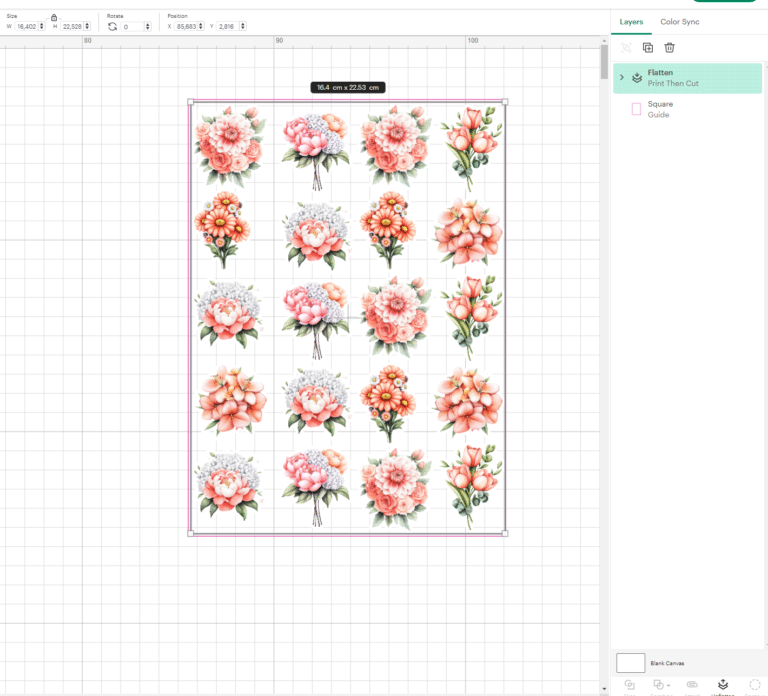Screen dimensions: 768x696
Task: Click the Width value stepper
Action: (42, 26)
